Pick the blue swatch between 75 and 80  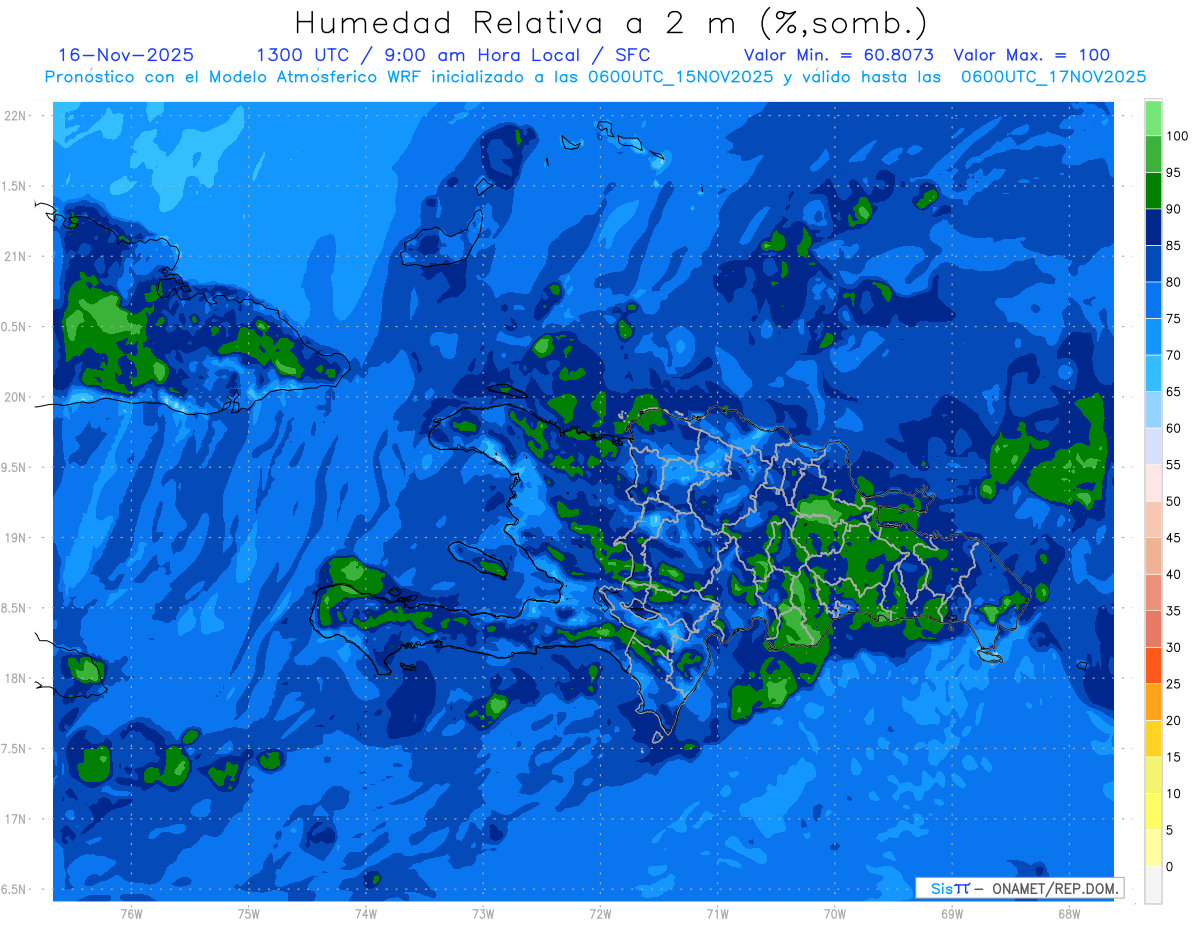tap(1153, 300)
